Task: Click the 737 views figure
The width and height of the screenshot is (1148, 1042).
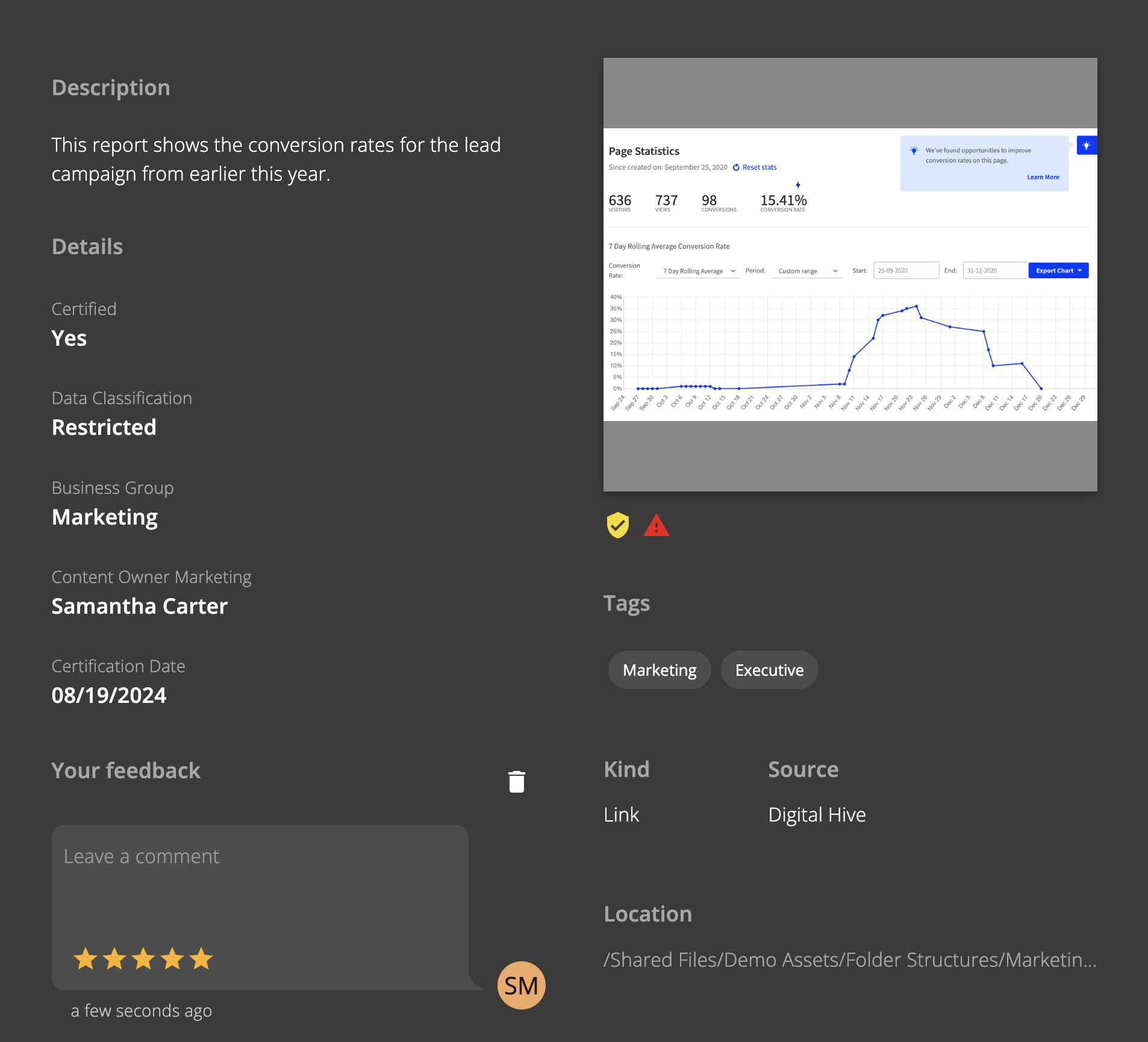Action: point(666,200)
